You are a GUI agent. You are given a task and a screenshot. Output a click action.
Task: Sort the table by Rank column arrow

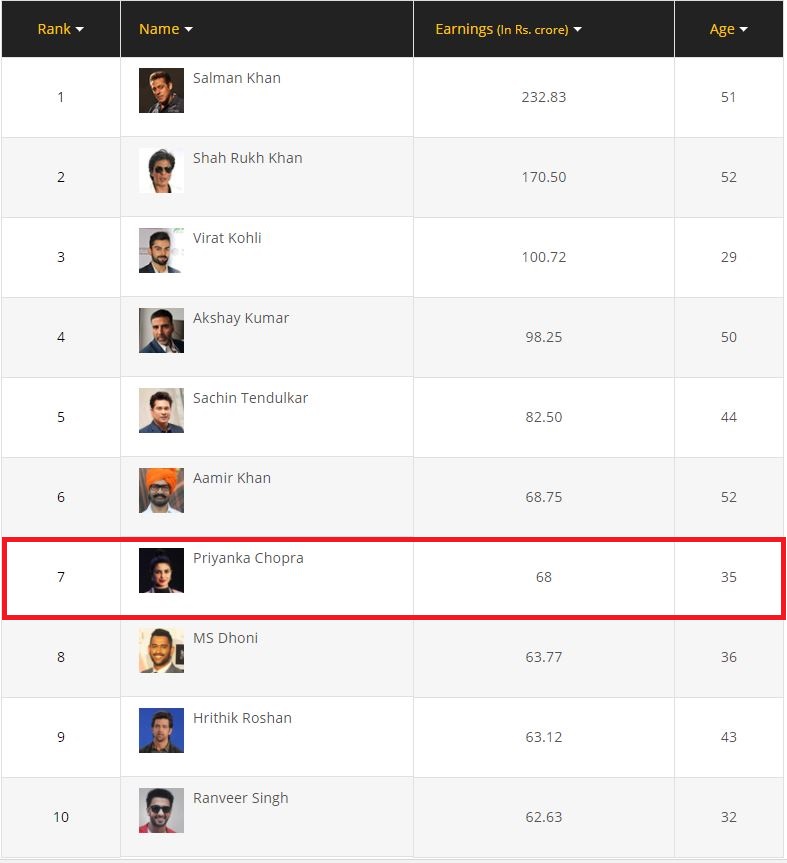coord(80,29)
